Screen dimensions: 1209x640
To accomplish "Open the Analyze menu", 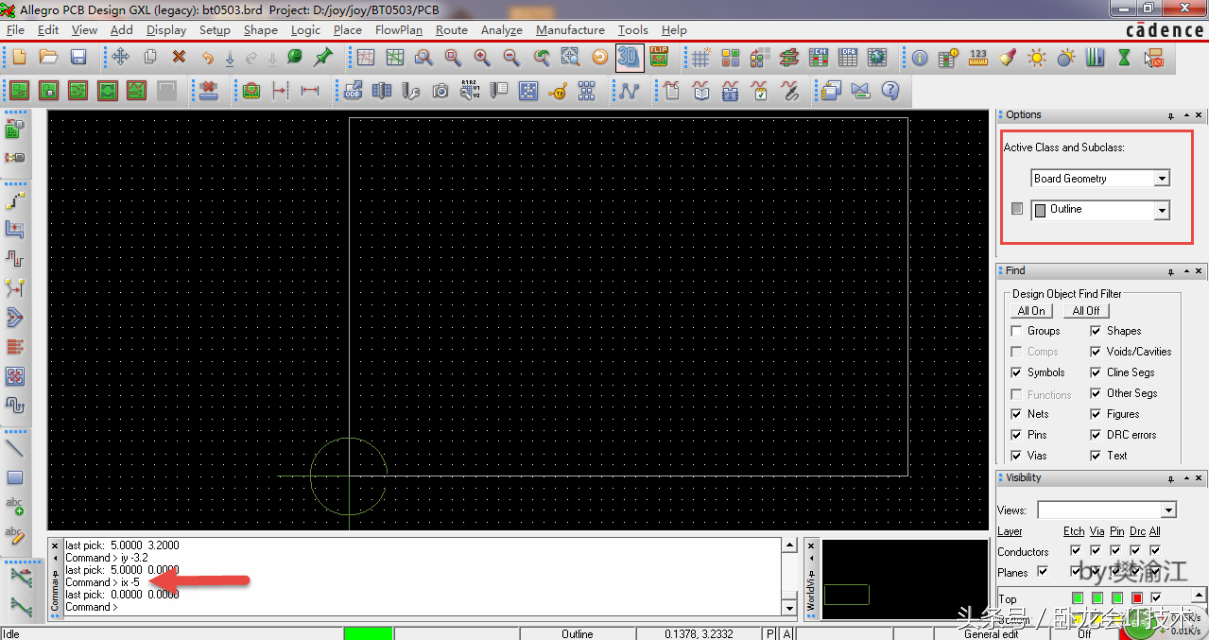I will point(502,30).
